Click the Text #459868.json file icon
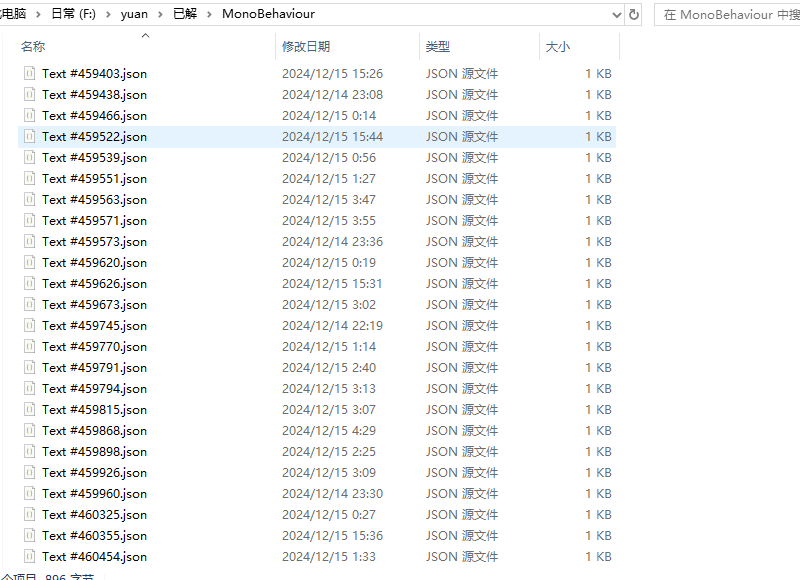 (x=30, y=431)
